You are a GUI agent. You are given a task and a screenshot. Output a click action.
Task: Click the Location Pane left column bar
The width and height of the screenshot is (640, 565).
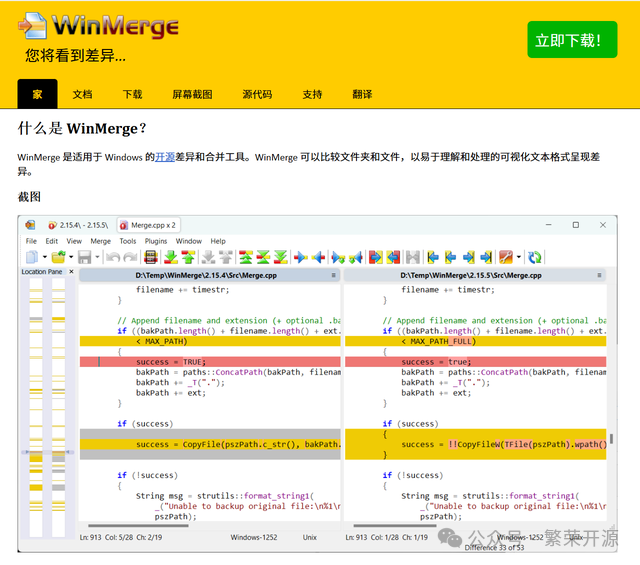[36, 407]
